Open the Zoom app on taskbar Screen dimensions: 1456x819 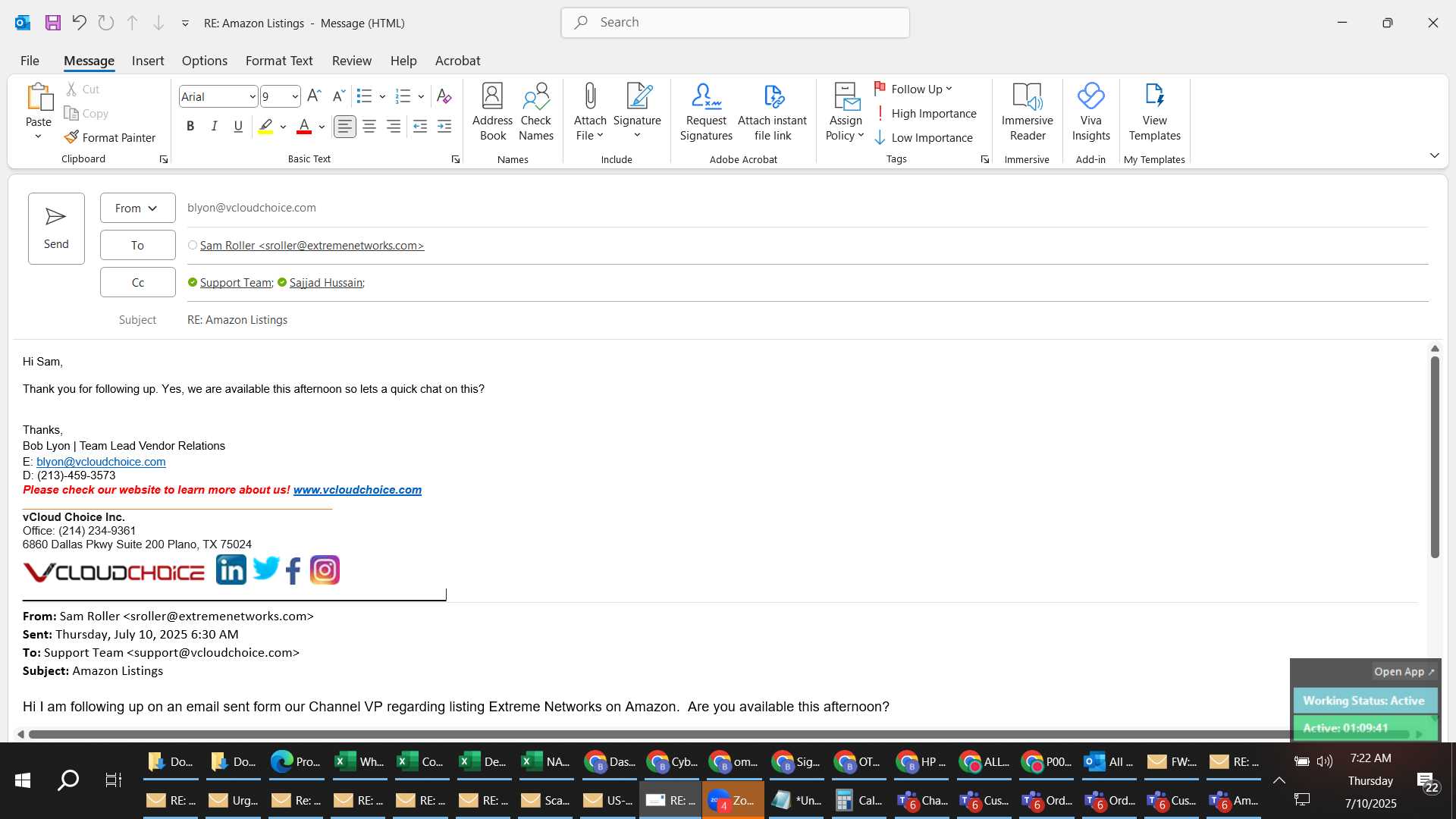pyautogui.click(x=732, y=800)
